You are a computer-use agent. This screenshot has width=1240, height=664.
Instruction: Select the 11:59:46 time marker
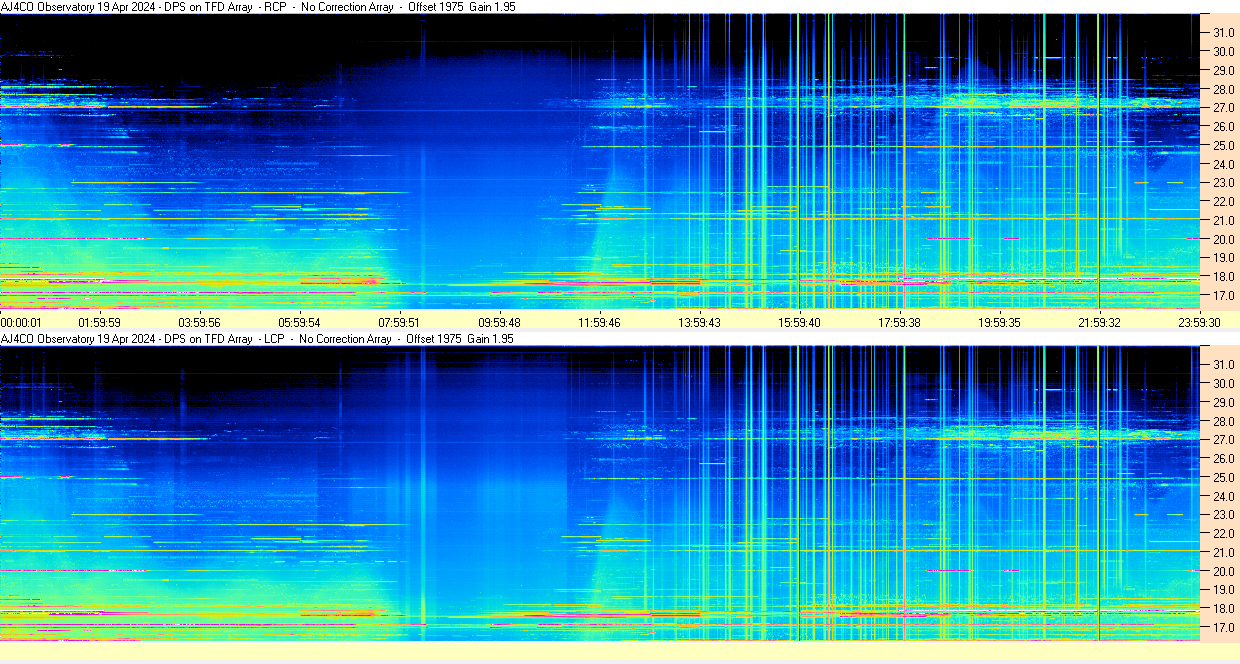tap(599, 322)
